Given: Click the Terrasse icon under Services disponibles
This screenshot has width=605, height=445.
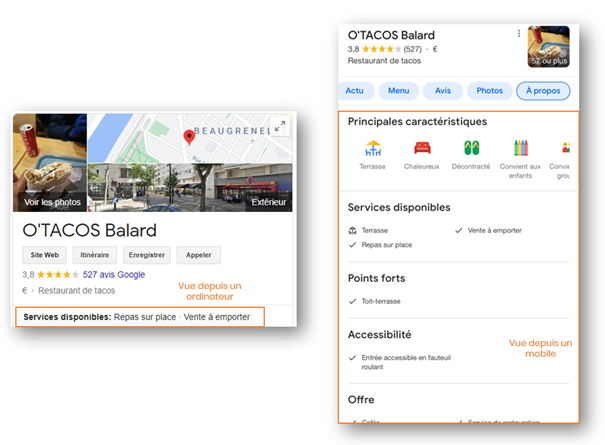Looking at the screenshot, I should (353, 230).
